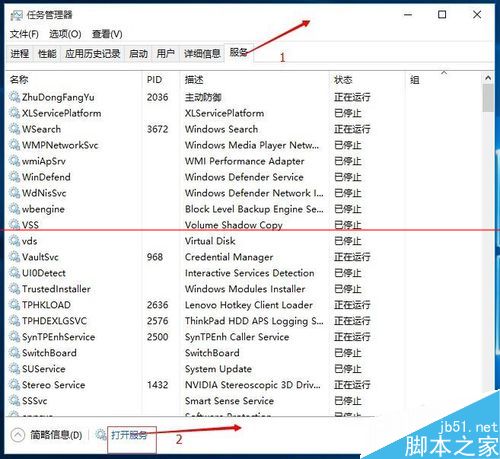Open the 查看(V) menu
The image size is (500, 459).
pos(107,34)
